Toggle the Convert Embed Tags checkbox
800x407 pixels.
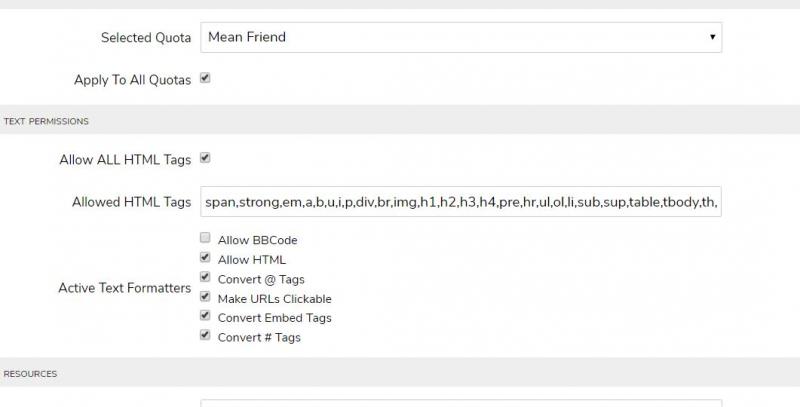205,316
